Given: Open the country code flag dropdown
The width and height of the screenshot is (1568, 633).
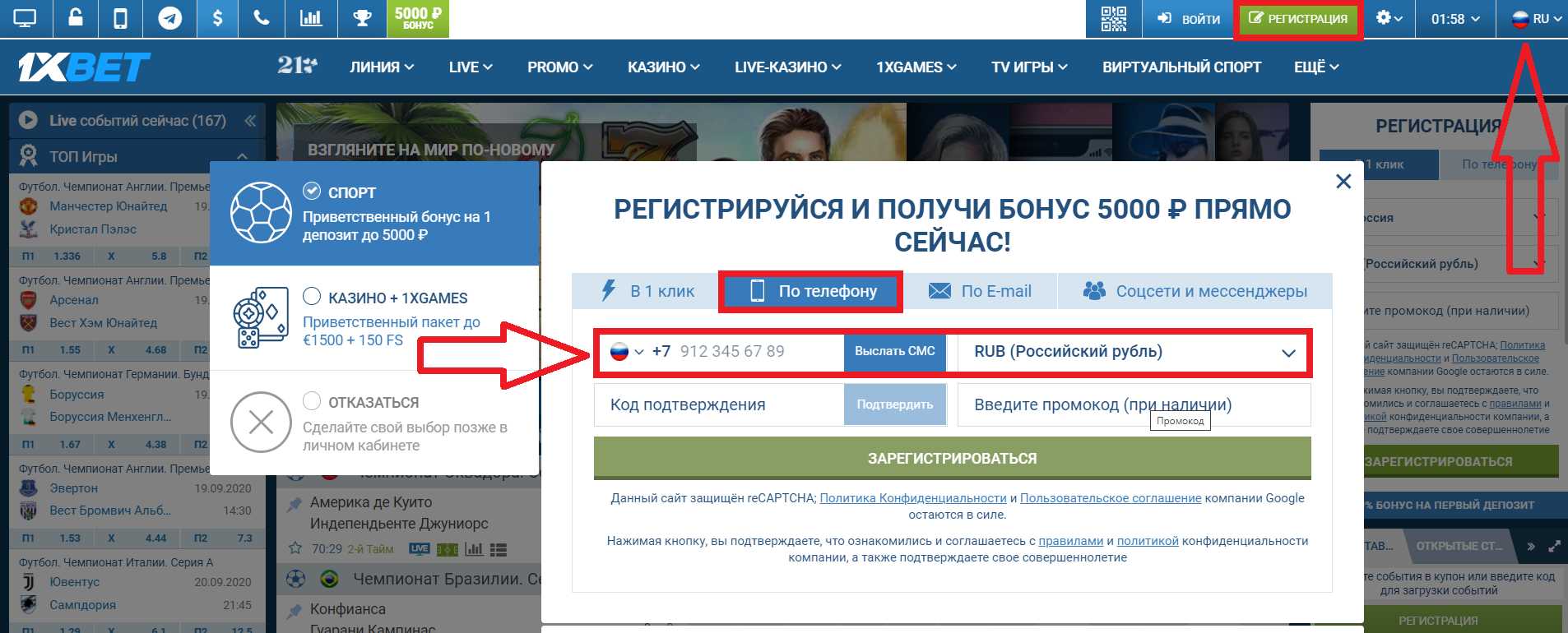Looking at the screenshot, I should tap(627, 352).
